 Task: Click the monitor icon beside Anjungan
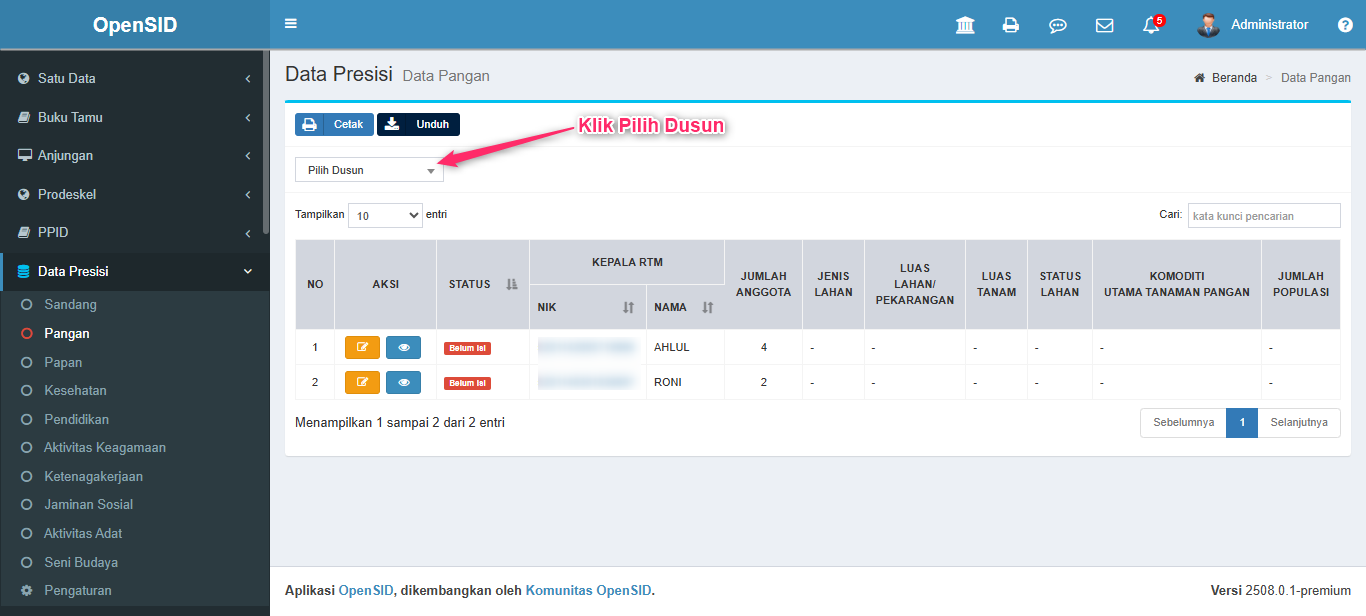(x=24, y=155)
